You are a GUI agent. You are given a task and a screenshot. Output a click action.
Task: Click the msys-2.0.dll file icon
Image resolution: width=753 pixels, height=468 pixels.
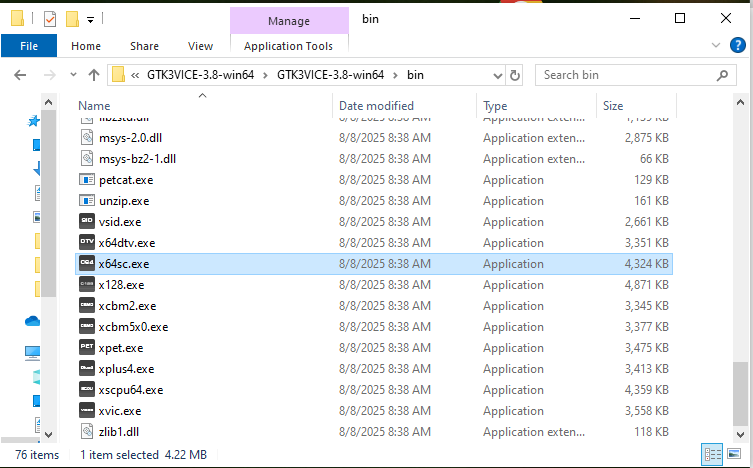pyautogui.click(x=87, y=138)
